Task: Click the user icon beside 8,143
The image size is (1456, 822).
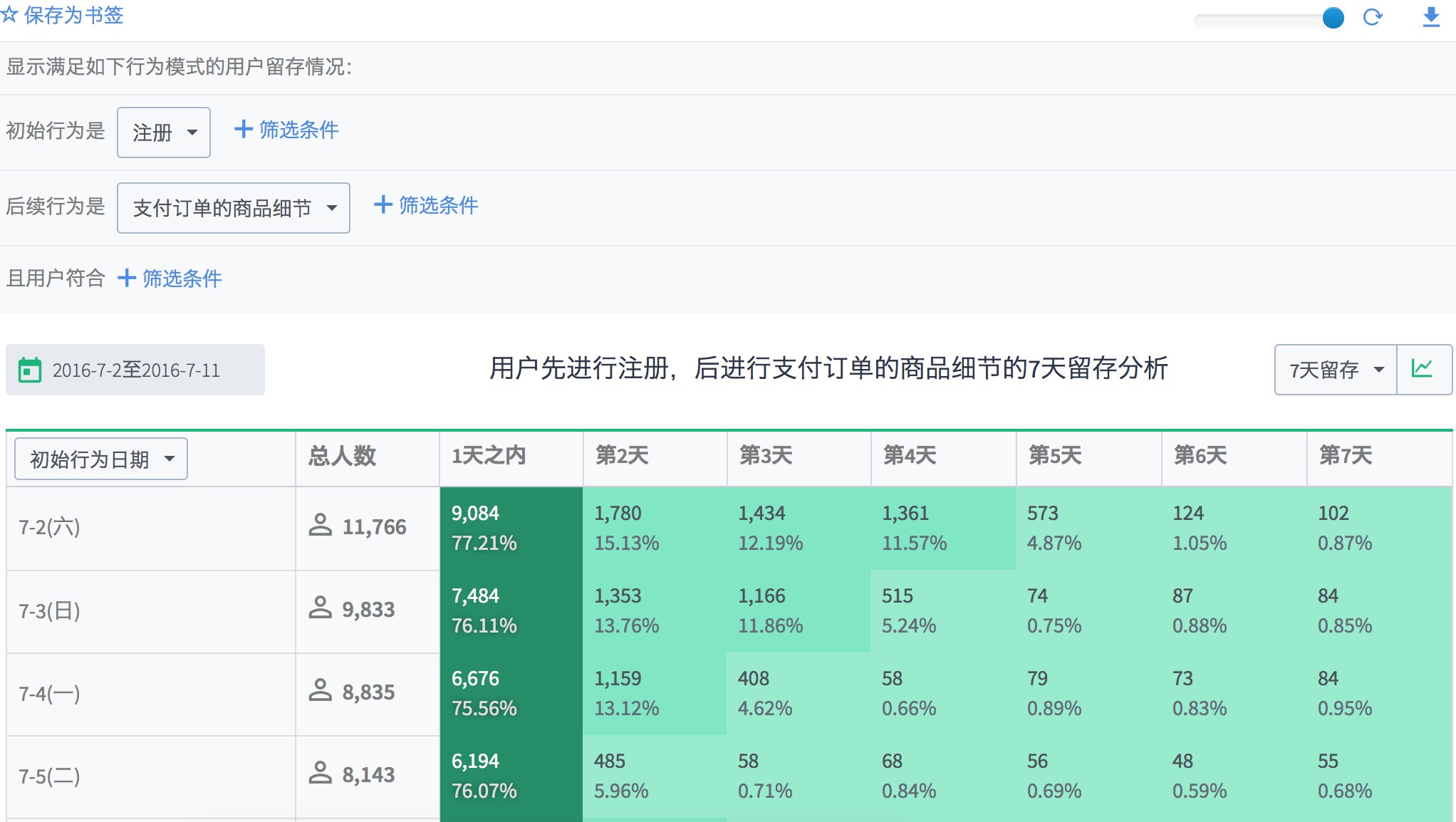Action: (321, 774)
